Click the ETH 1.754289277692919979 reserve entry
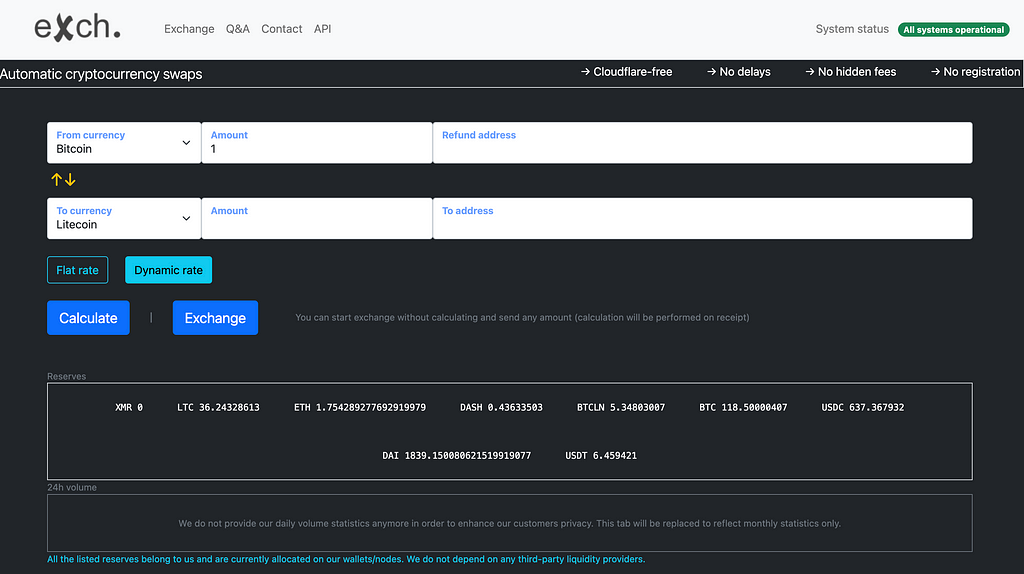1024x574 pixels. pyautogui.click(x=360, y=407)
